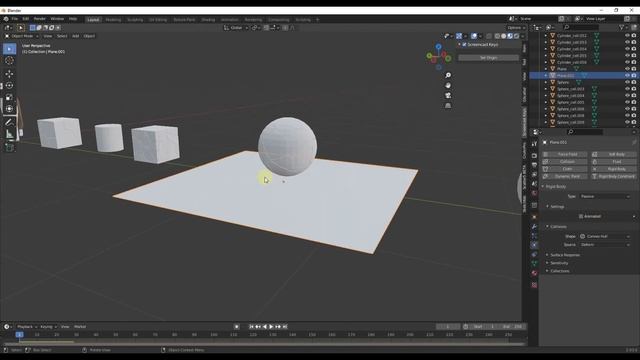Expand the Surface Response panel
This screenshot has width=640, height=360.
(x=565, y=255)
